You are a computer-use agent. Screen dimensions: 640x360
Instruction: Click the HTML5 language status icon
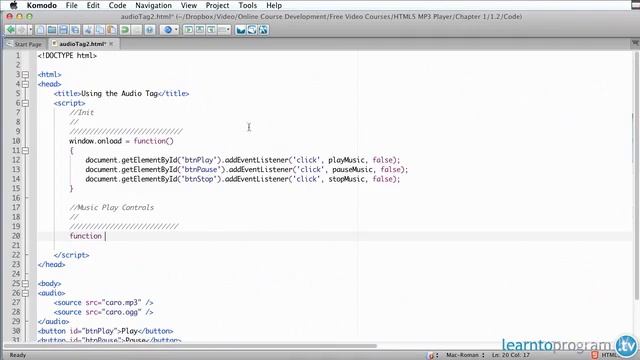pos(595,355)
